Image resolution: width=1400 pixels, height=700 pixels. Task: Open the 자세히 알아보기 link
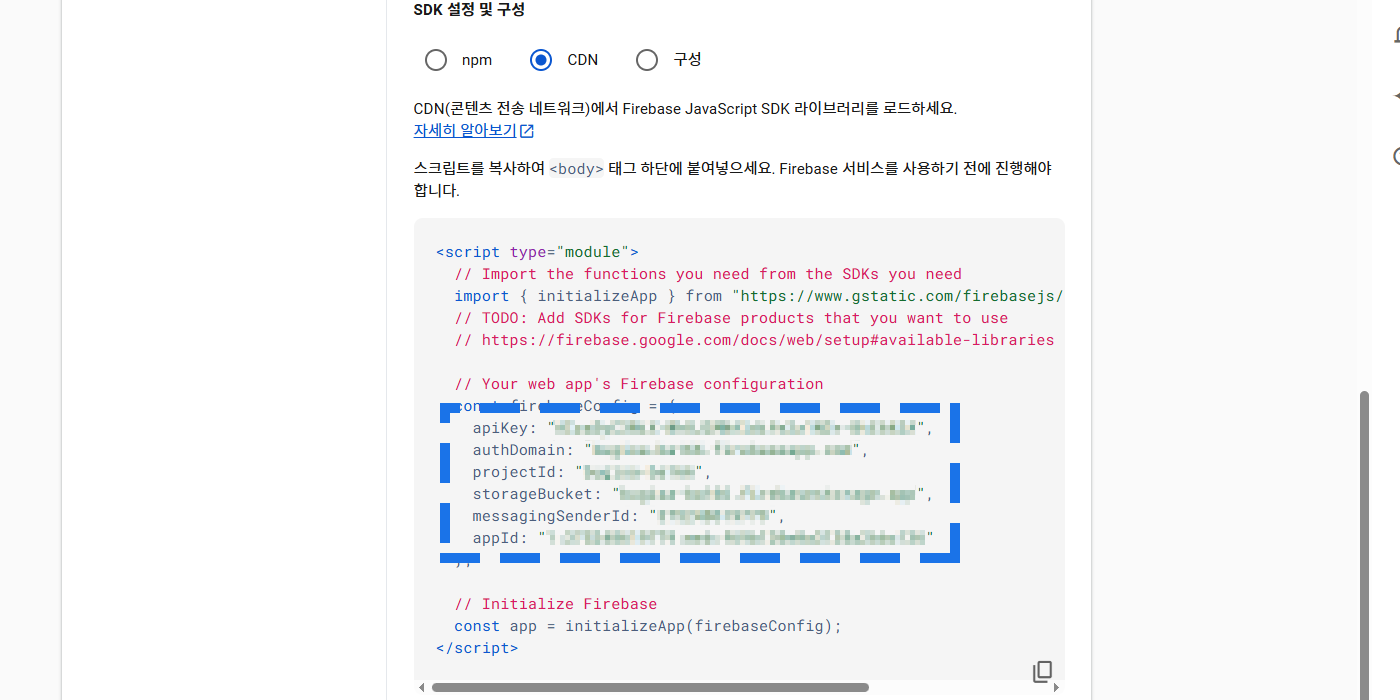click(x=465, y=131)
